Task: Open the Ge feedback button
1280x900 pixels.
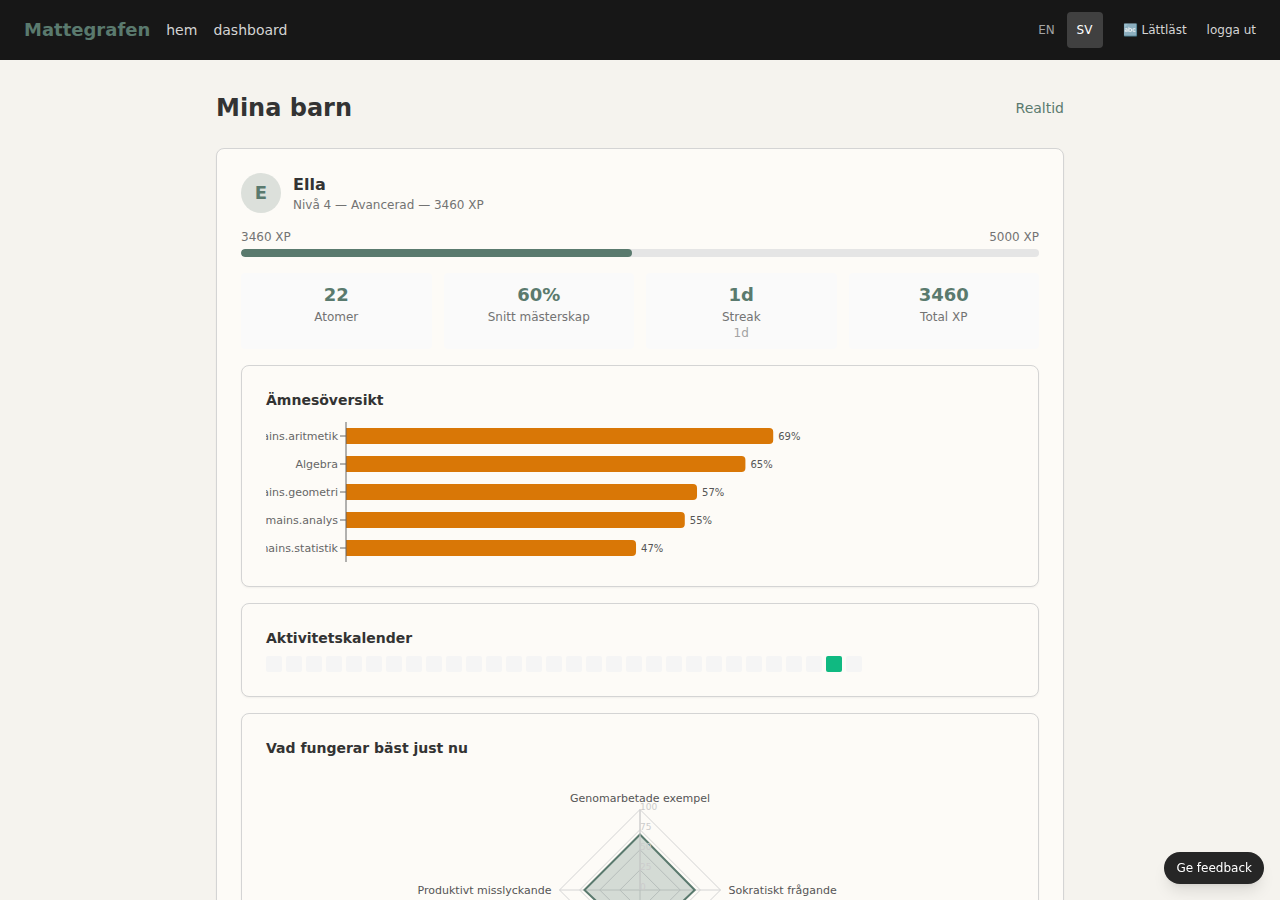Action: 1214,868
